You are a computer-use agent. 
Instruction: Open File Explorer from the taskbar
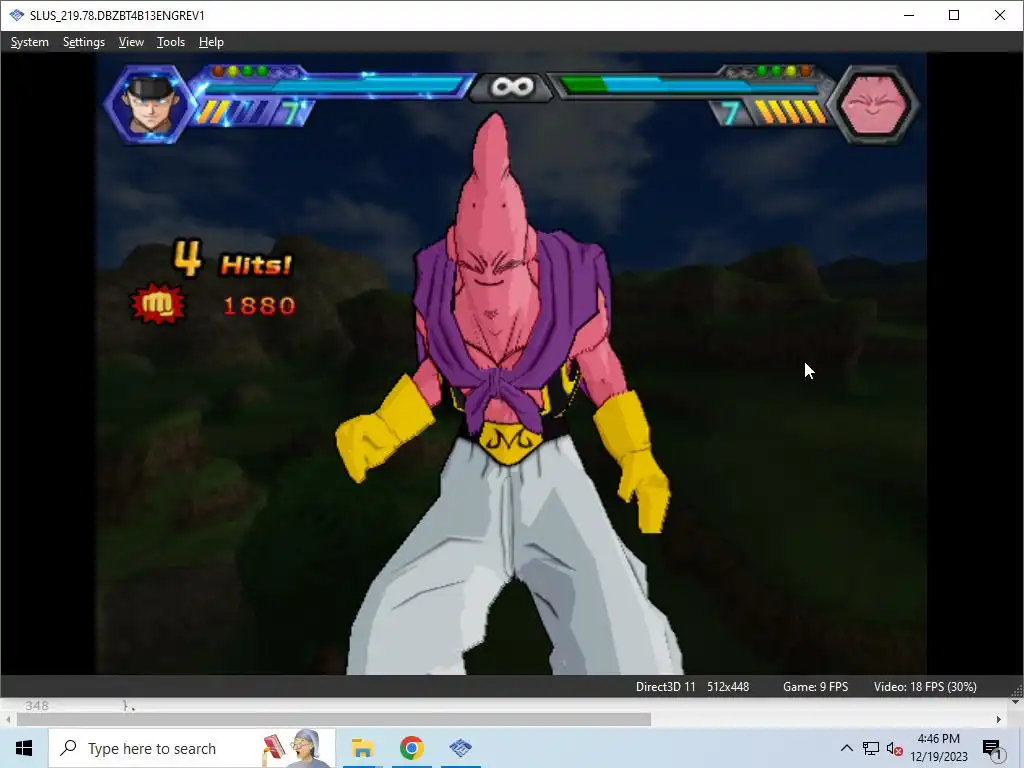362,748
